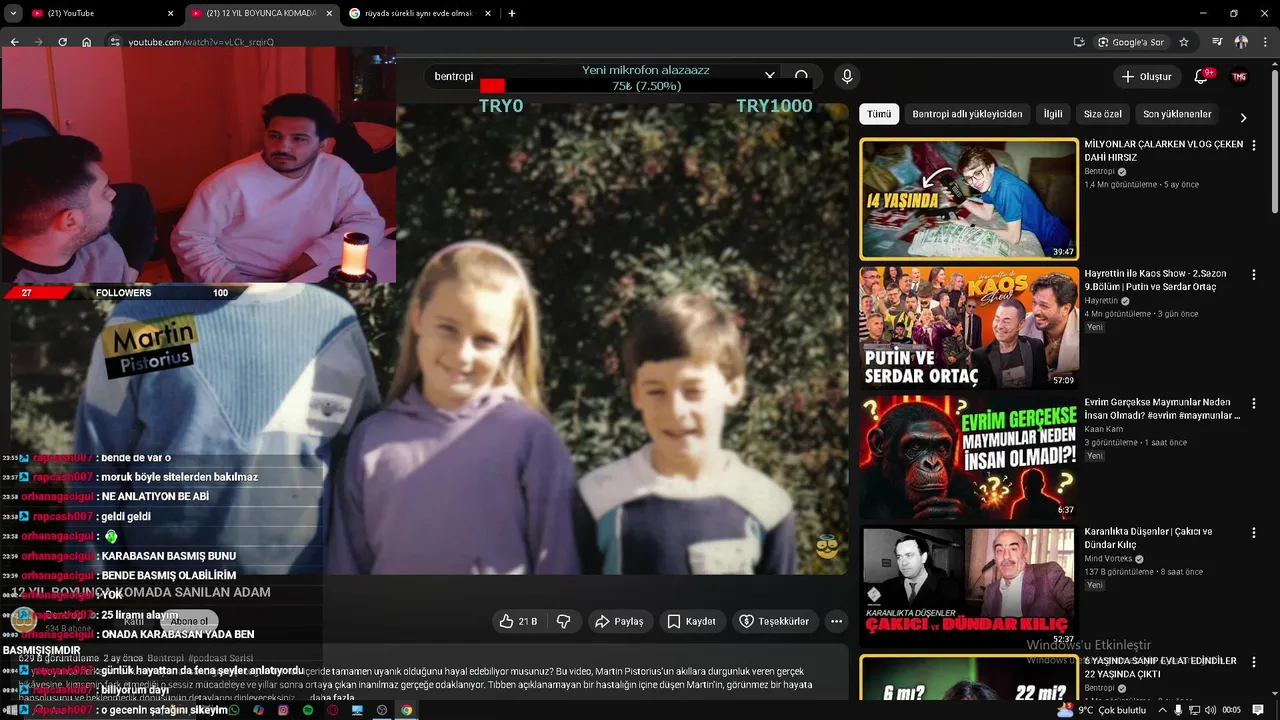
Task: Open more actions three-dot under the video
Action: [x=837, y=621]
